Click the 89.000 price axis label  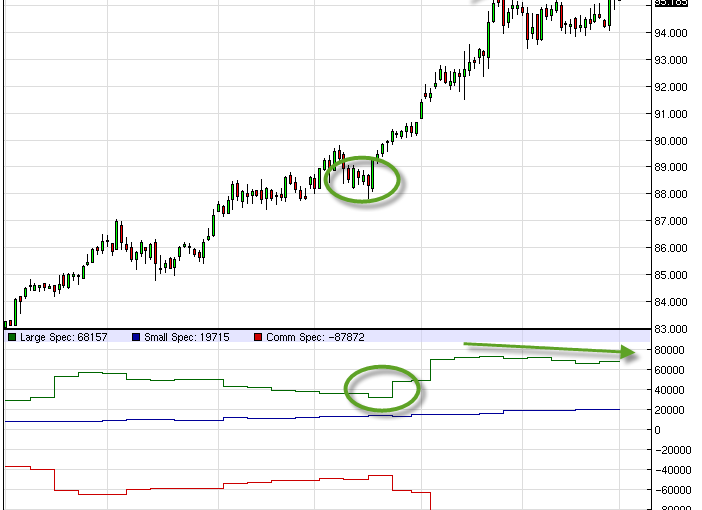click(671, 167)
